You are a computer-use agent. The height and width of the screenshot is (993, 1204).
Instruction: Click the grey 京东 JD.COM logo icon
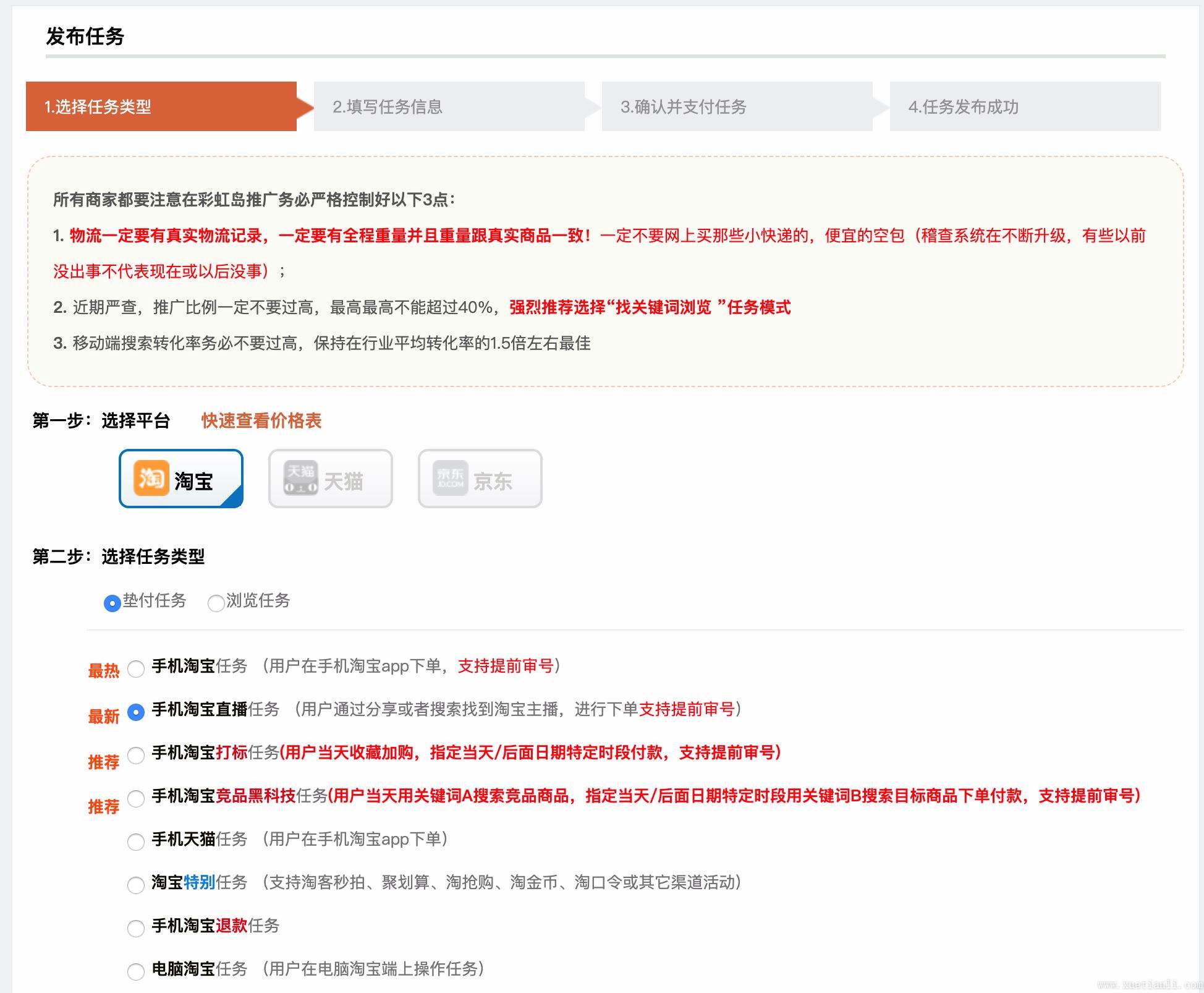coord(451,478)
